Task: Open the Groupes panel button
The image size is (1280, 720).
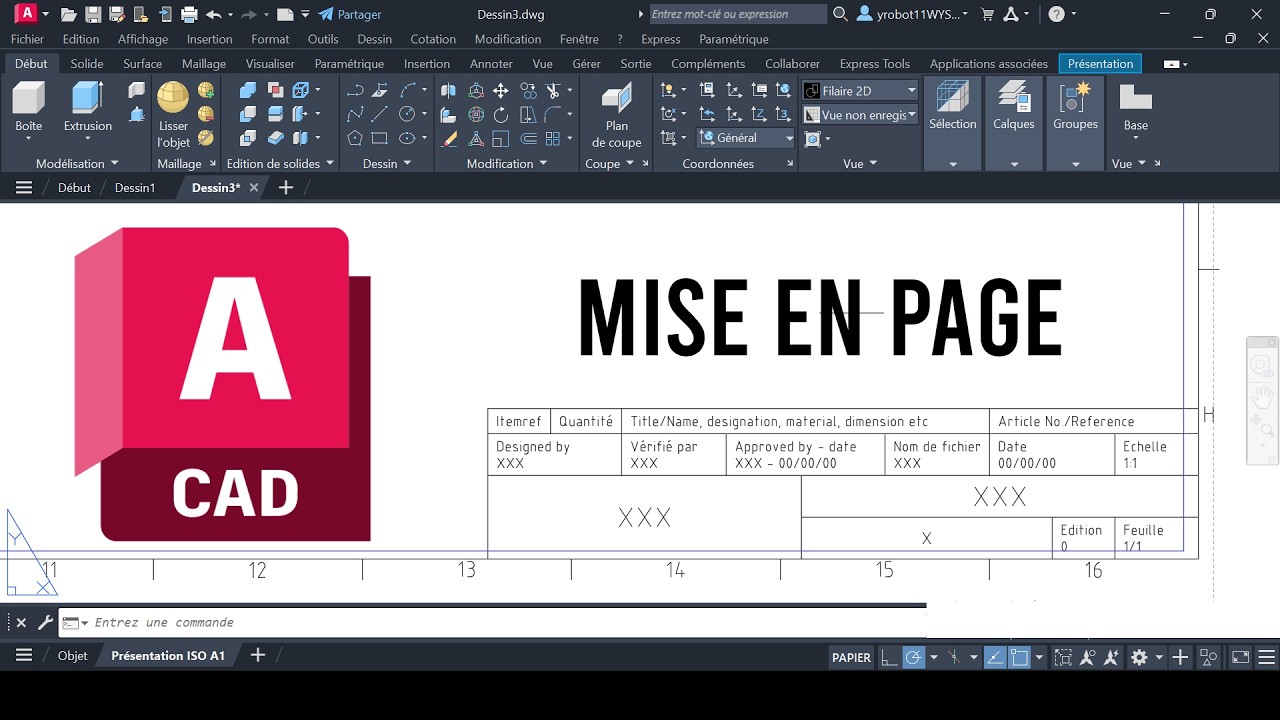Action: point(1075,124)
